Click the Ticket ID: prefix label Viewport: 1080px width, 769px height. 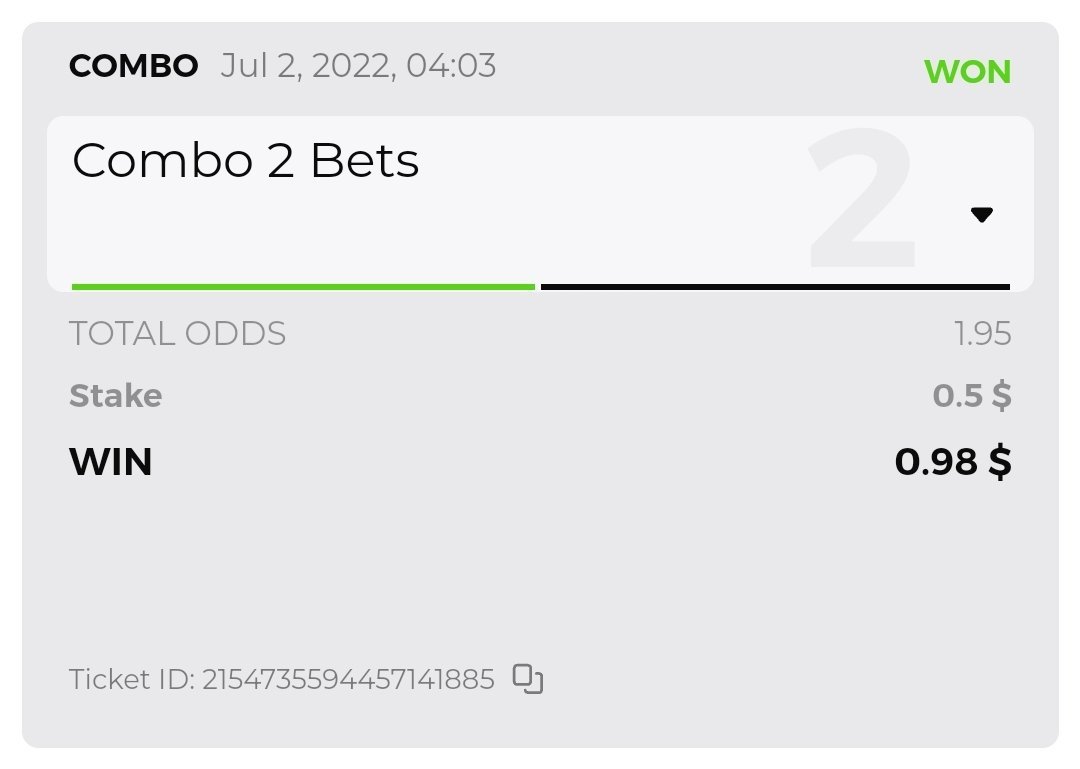[x=132, y=680]
